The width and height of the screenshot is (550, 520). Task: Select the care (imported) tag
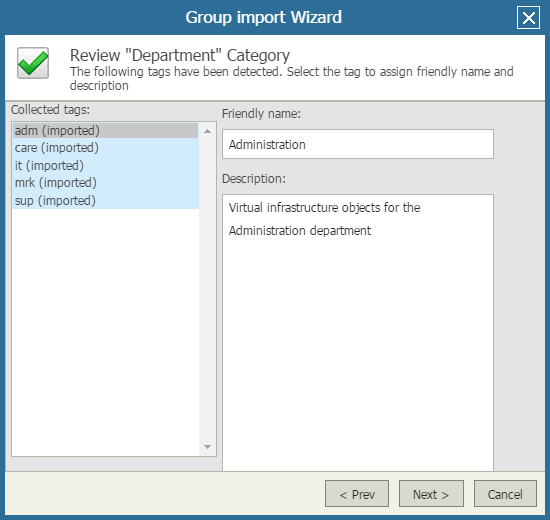pyautogui.click(x=106, y=148)
